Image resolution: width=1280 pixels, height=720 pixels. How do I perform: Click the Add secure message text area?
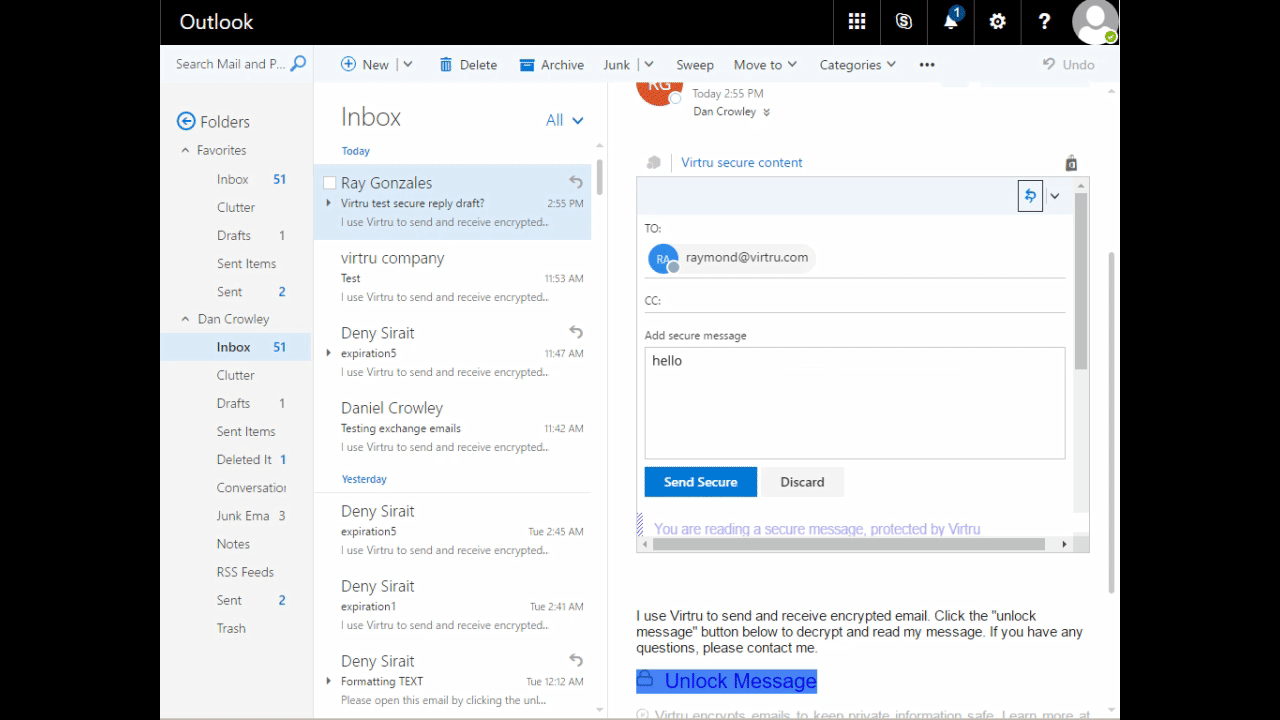click(854, 403)
